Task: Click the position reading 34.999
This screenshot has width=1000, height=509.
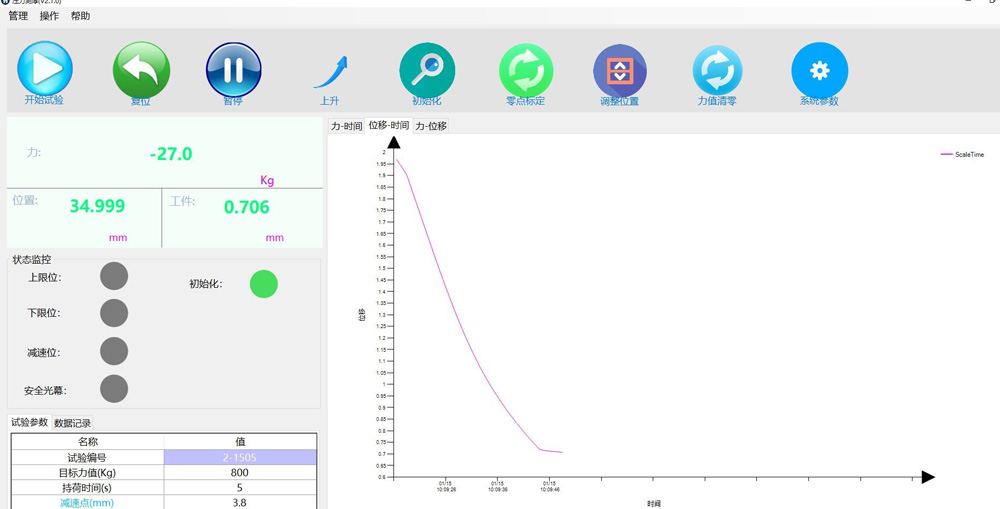Action: point(97,206)
